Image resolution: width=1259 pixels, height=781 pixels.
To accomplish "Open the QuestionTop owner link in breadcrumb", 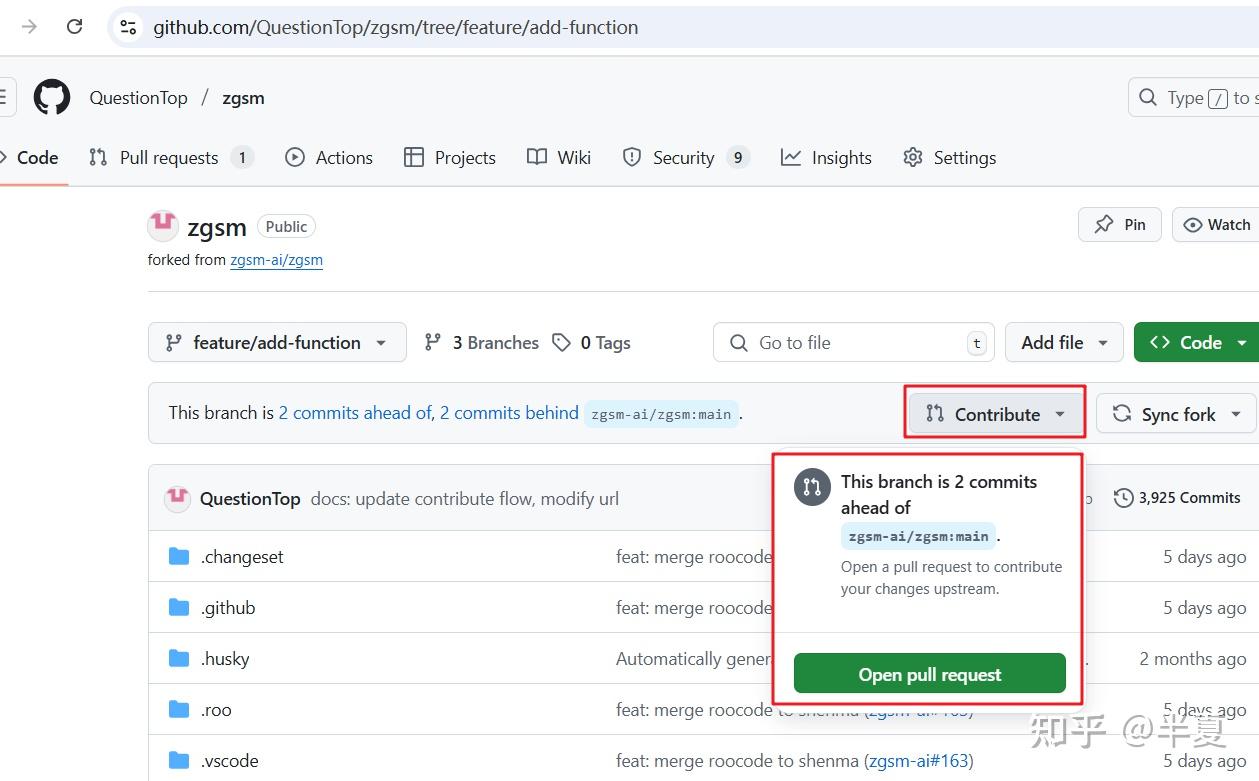I will tap(138, 97).
